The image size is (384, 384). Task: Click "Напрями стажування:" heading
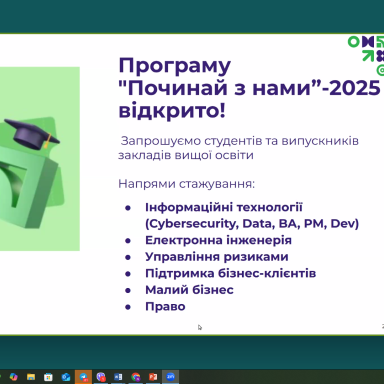186,184
